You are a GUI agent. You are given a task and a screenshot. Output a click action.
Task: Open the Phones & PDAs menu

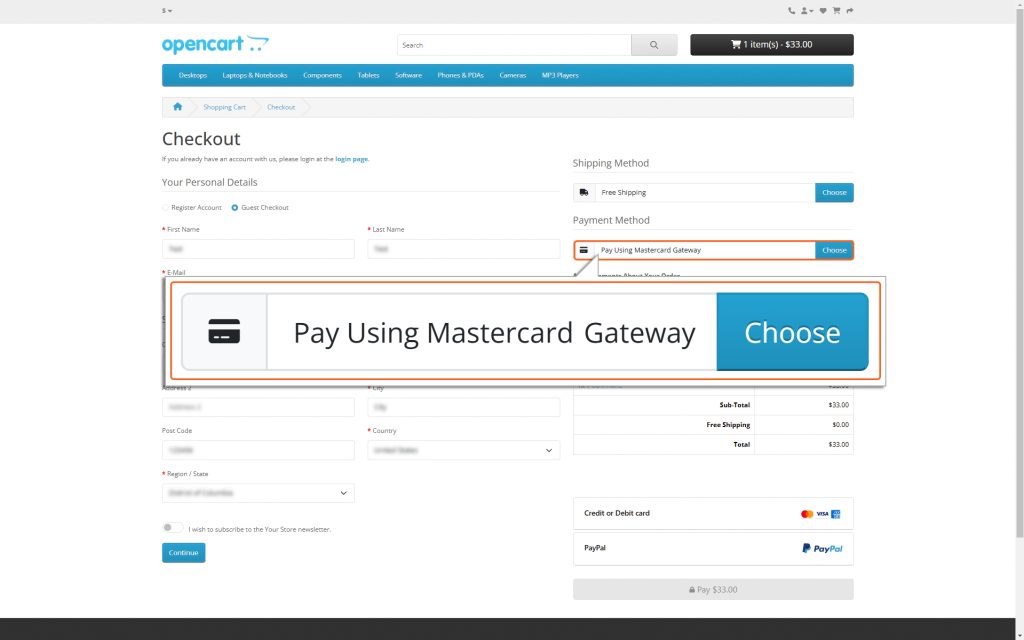pyautogui.click(x=460, y=75)
